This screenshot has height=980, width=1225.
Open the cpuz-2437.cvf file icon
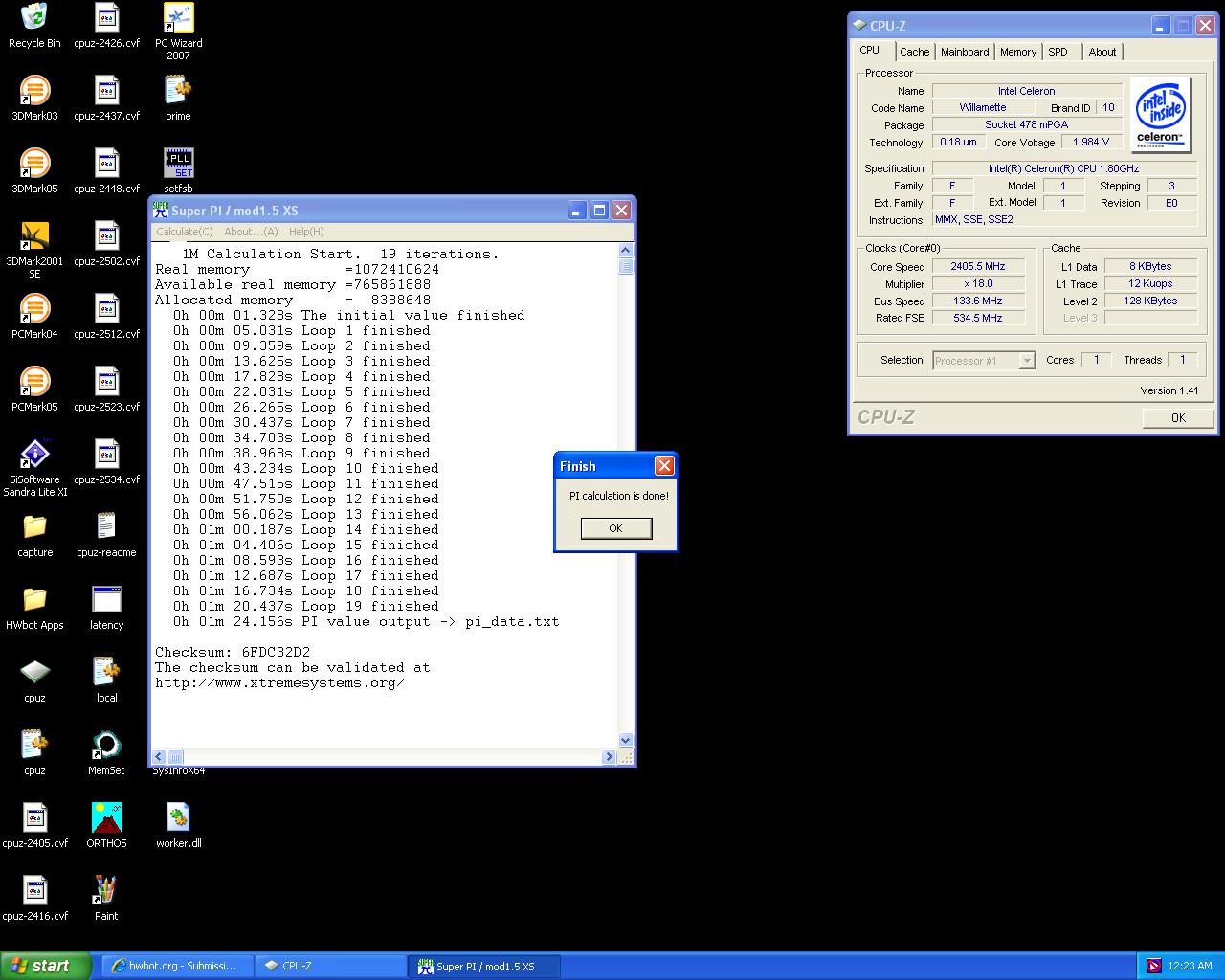tap(106, 99)
